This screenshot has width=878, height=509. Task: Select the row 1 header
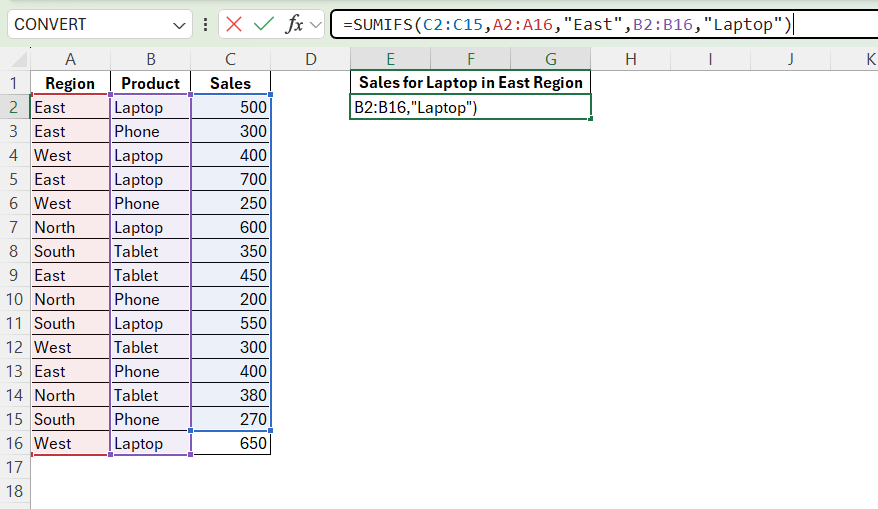coord(15,83)
